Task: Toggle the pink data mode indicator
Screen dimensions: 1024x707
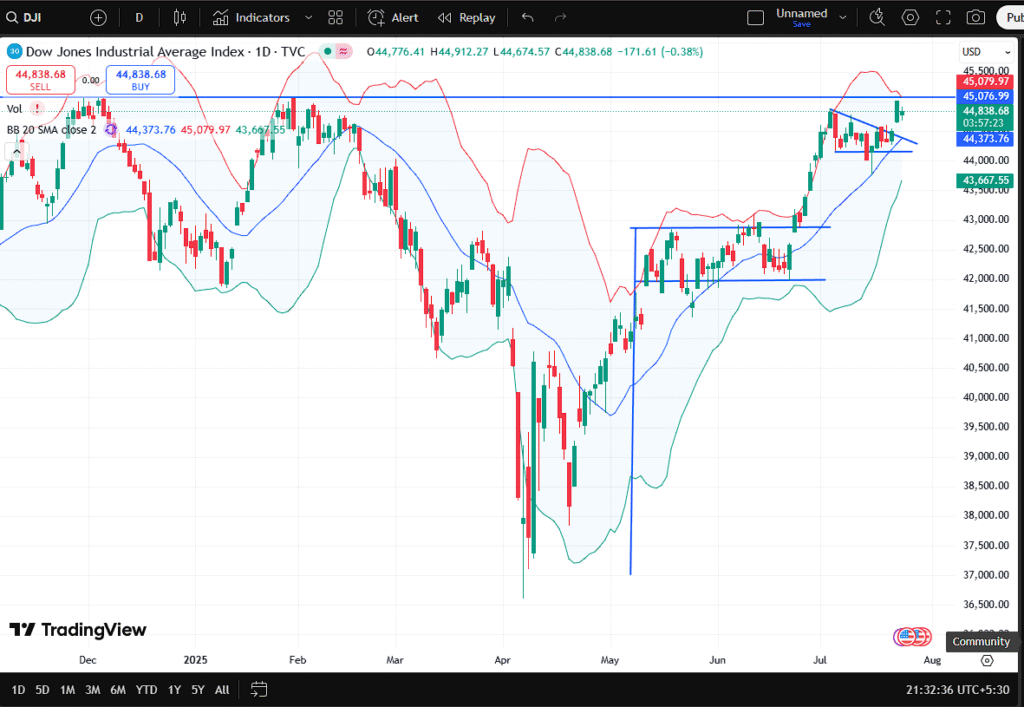Action: (x=344, y=51)
